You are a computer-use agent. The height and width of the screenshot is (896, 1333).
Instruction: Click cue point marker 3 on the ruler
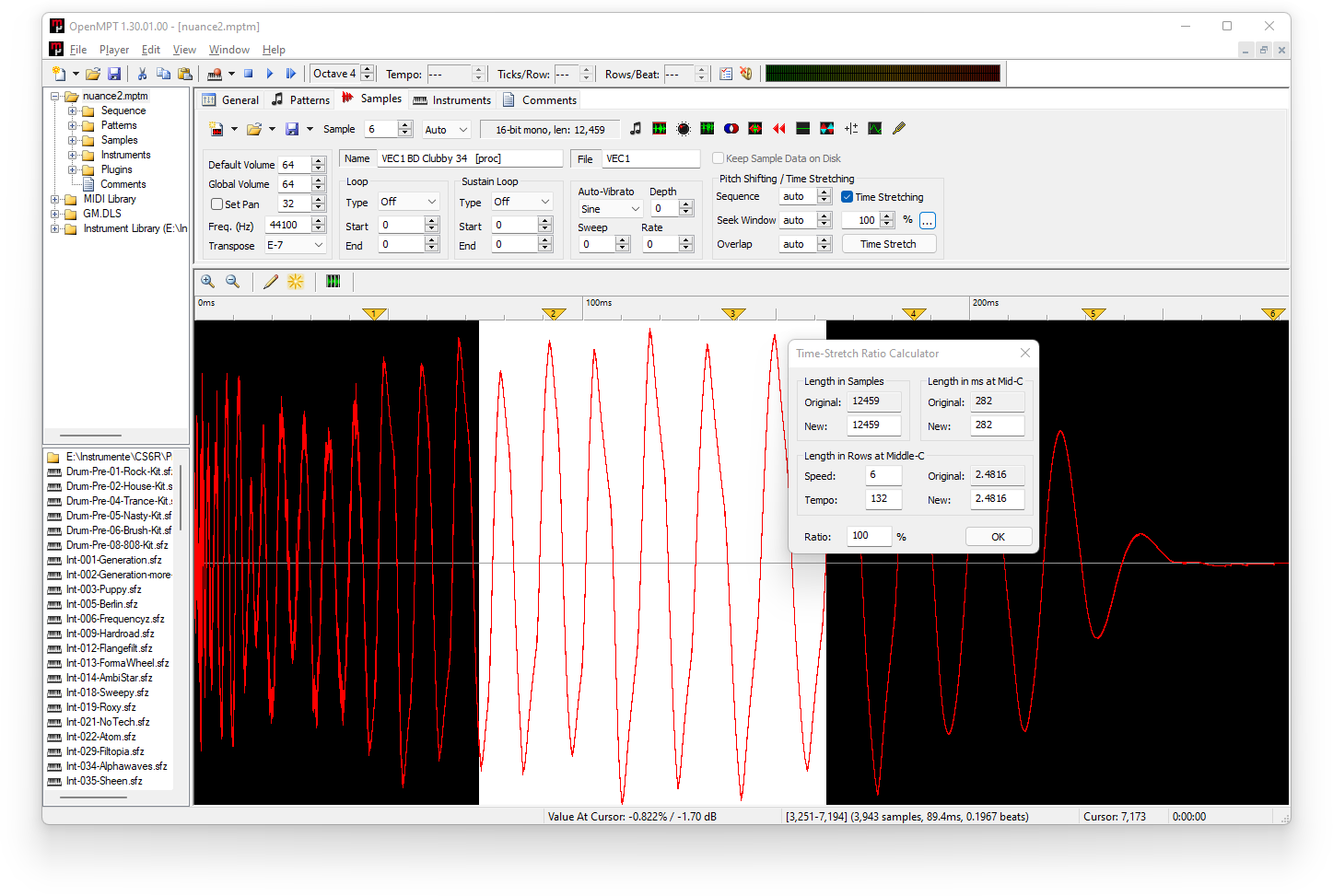pos(733,314)
